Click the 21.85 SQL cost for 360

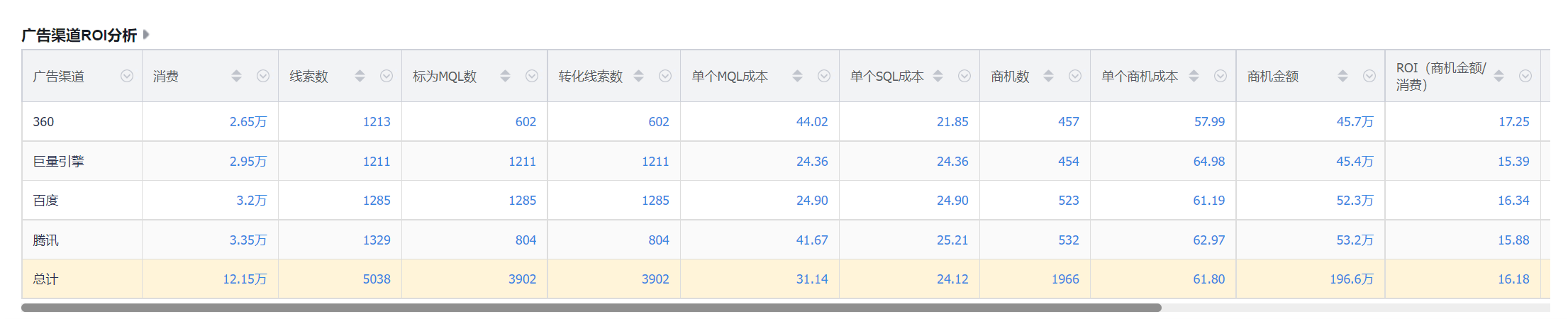952,122
